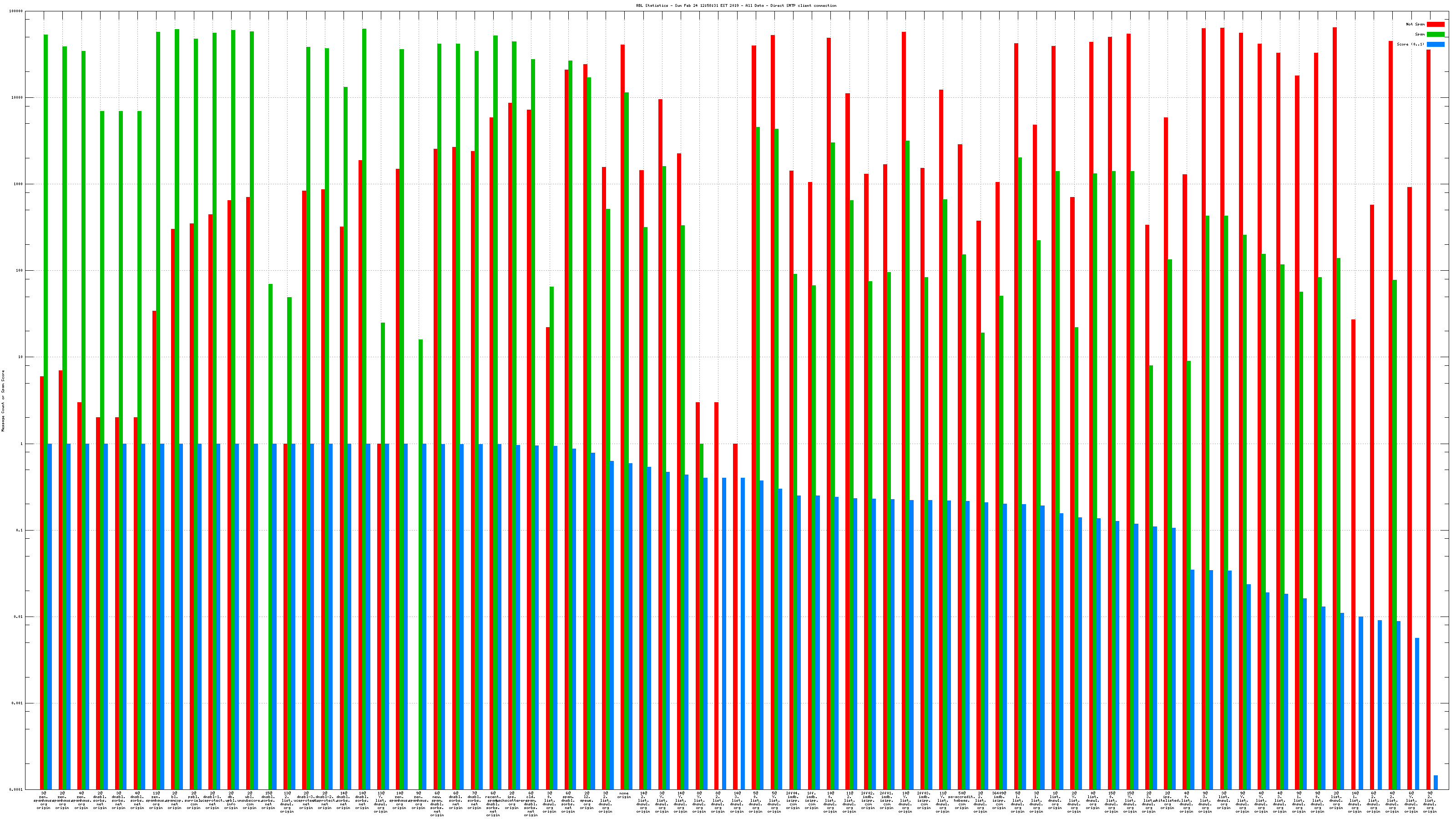Click the RBL Statistics chart title
1456x819 pixels.
click(736, 5)
